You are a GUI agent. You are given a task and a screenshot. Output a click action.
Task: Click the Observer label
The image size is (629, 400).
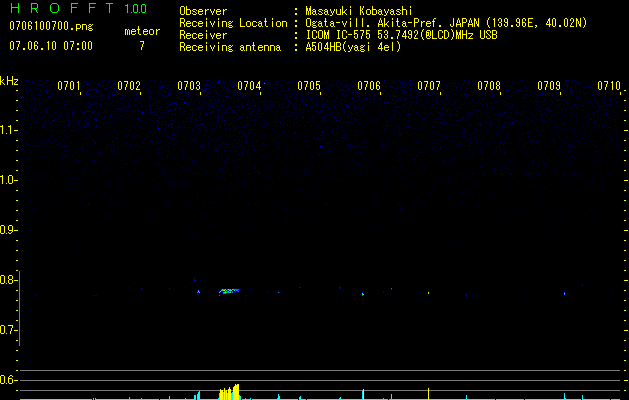(x=203, y=11)
